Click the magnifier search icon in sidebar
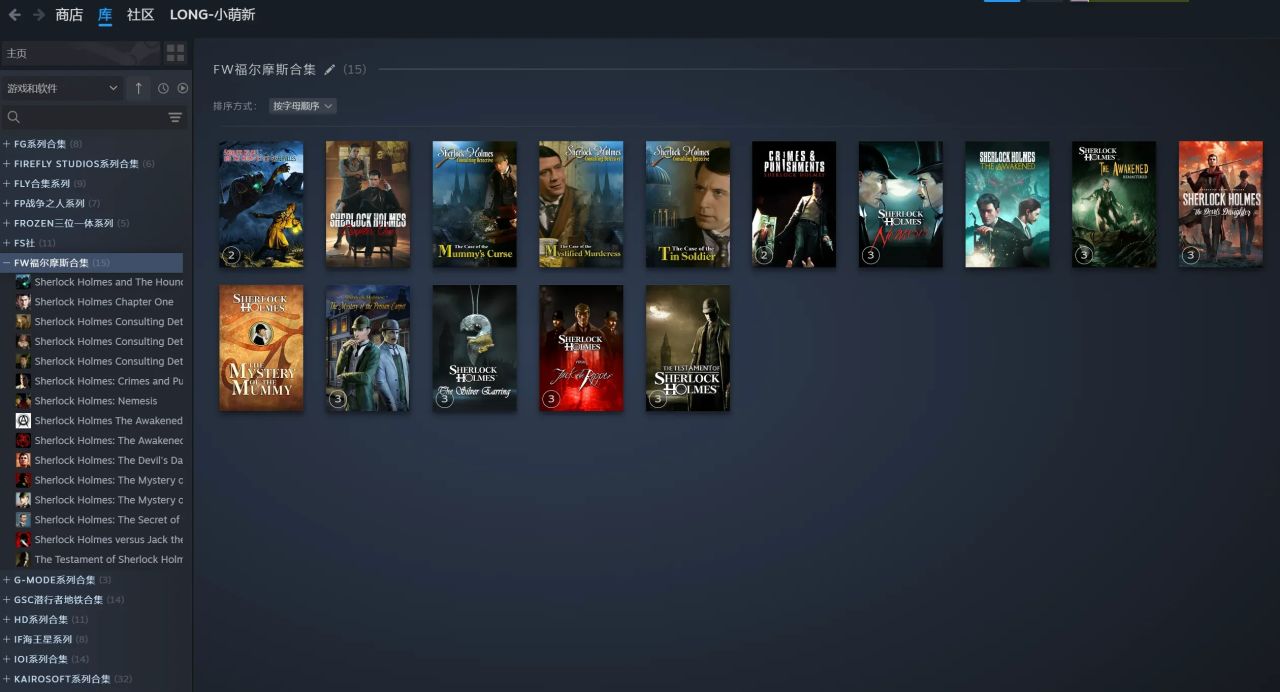The width and height of the screenshot is (1280, 692). click(13, 118)
